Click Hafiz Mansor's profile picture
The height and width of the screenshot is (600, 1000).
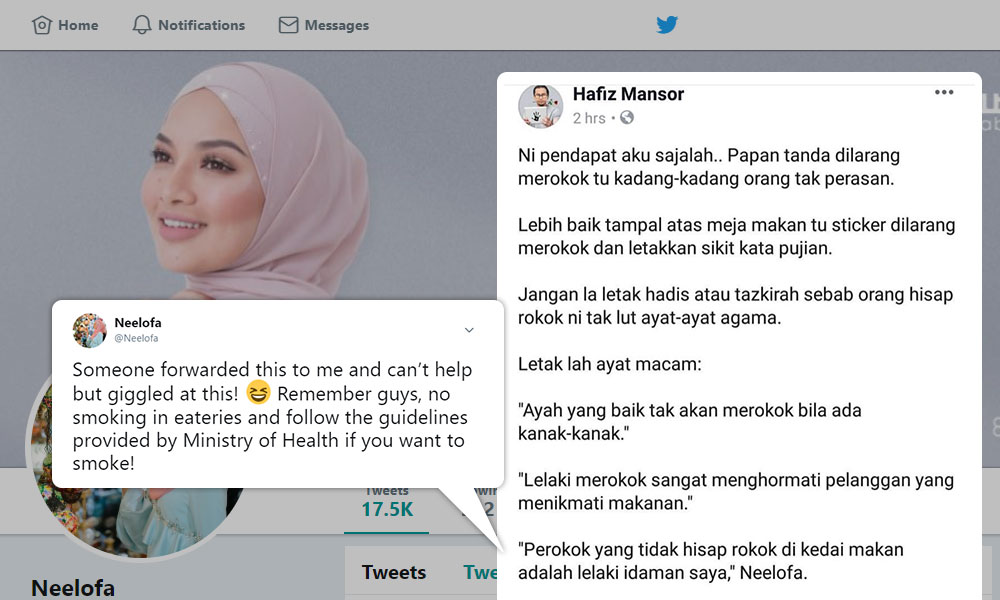[x=540, y=106]
